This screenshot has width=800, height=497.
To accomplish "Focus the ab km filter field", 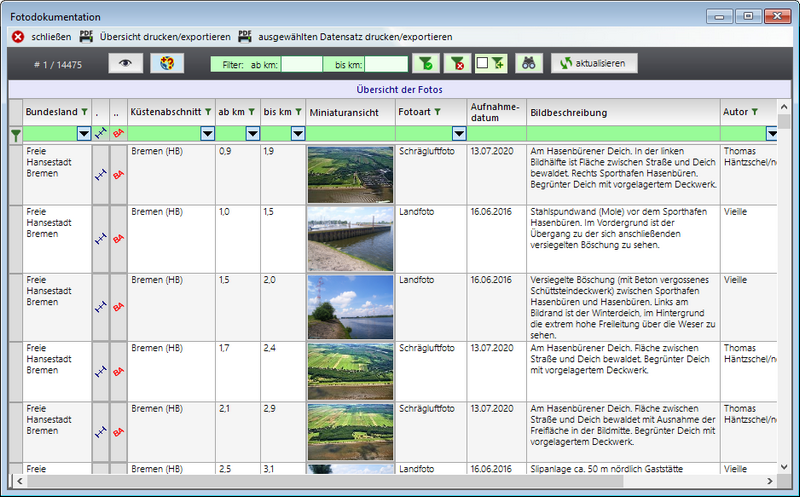I will [x=302, y=64].
